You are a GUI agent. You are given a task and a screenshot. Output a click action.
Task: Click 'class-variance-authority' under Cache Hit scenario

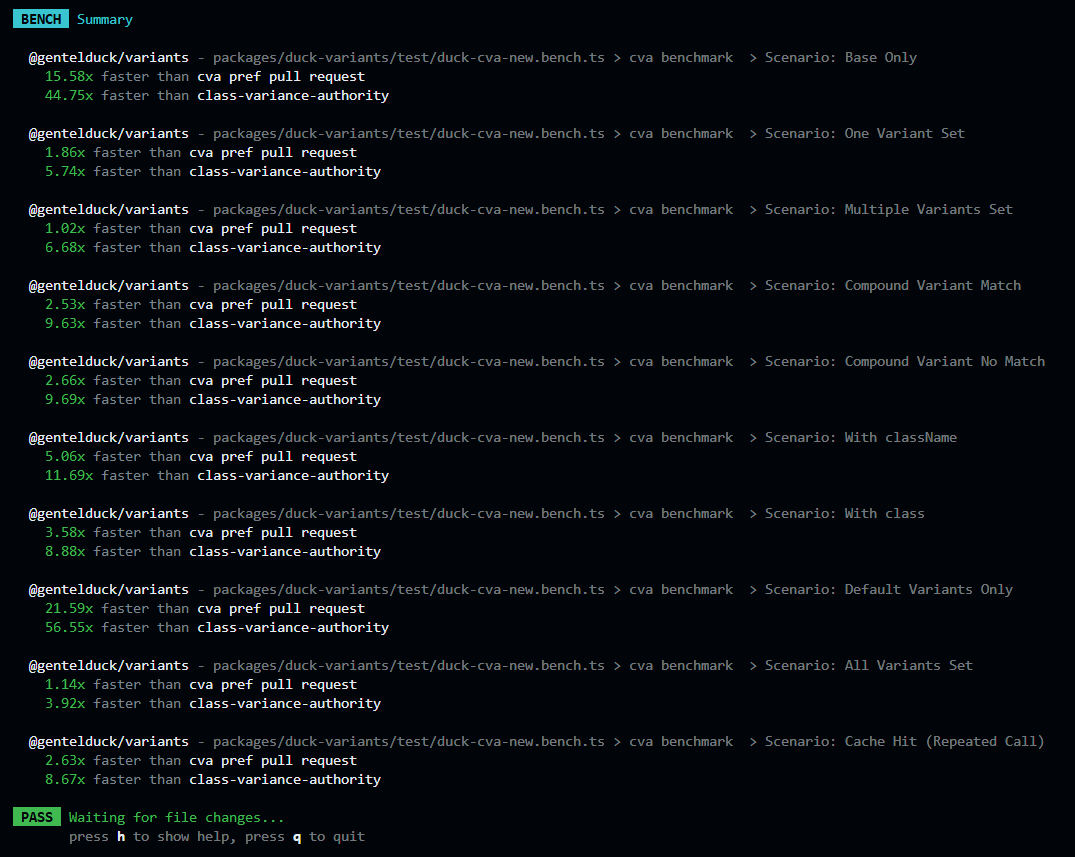tap(285, 780)
